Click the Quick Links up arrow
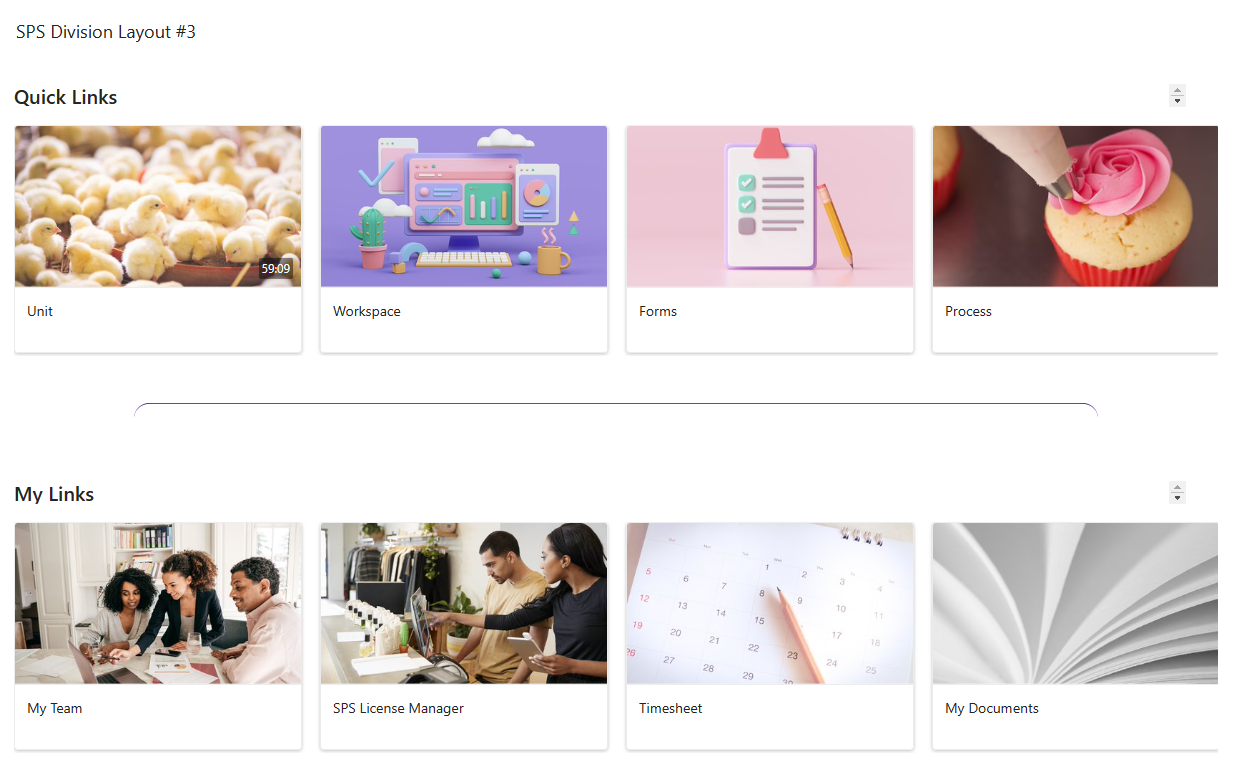Screen dimensions: 1240x777 coord(1177,90)
